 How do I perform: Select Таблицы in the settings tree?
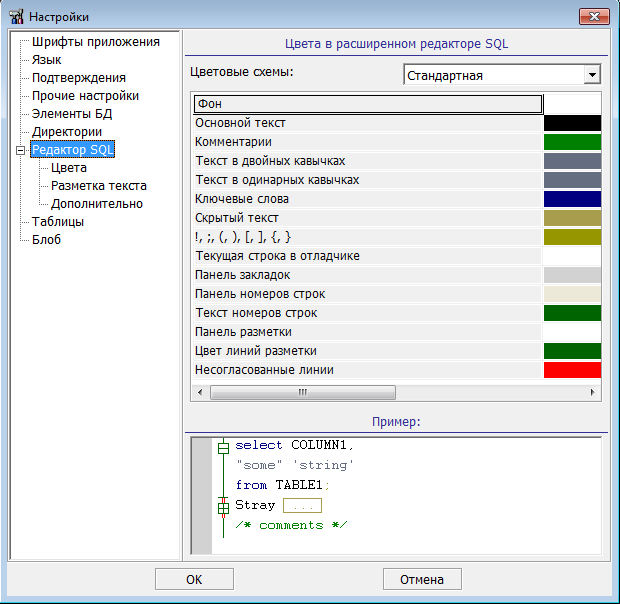pyautogui.click(x=58, y=222)
